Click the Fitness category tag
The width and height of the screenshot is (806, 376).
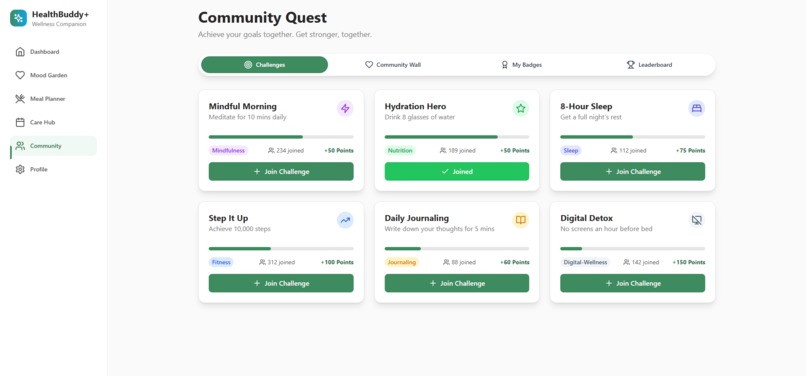(x=221, y=262)
